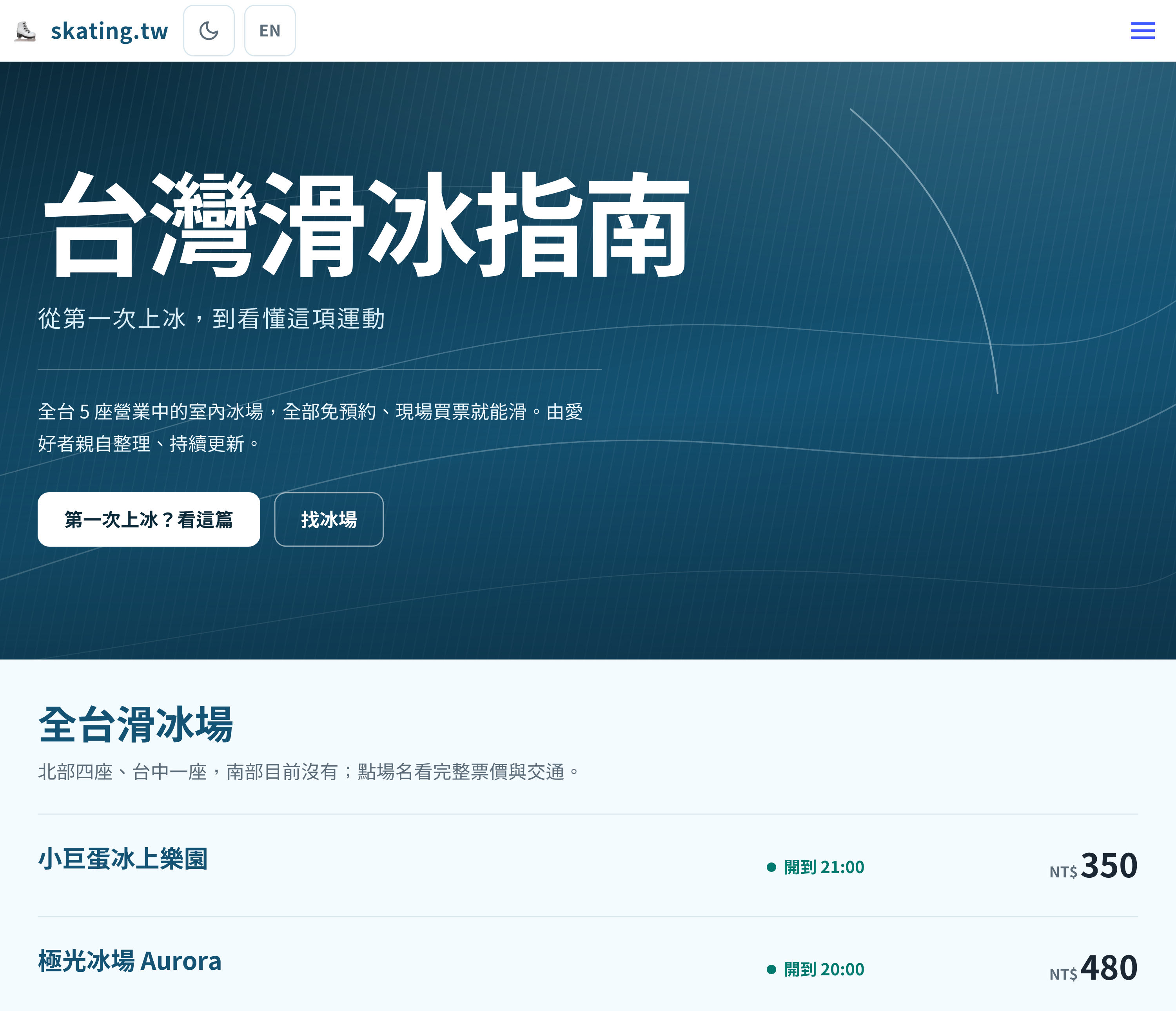This screenshot has height=1011, width=1176.
Task: Click the NT$ 480 price
Action: click(1093, 968)
